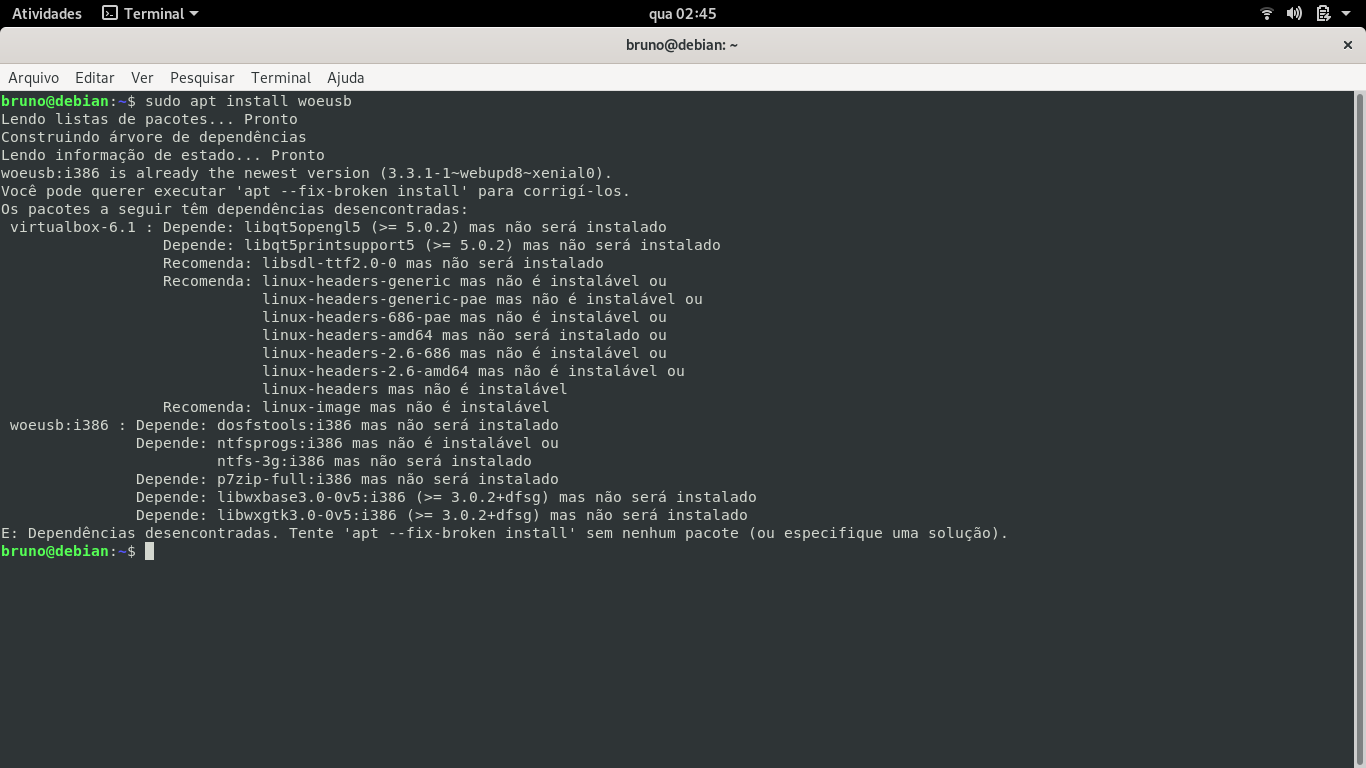Click the terminal cursor at last prompt
Viewport: 1366px width, 768px height.
[x=149, y=551]
